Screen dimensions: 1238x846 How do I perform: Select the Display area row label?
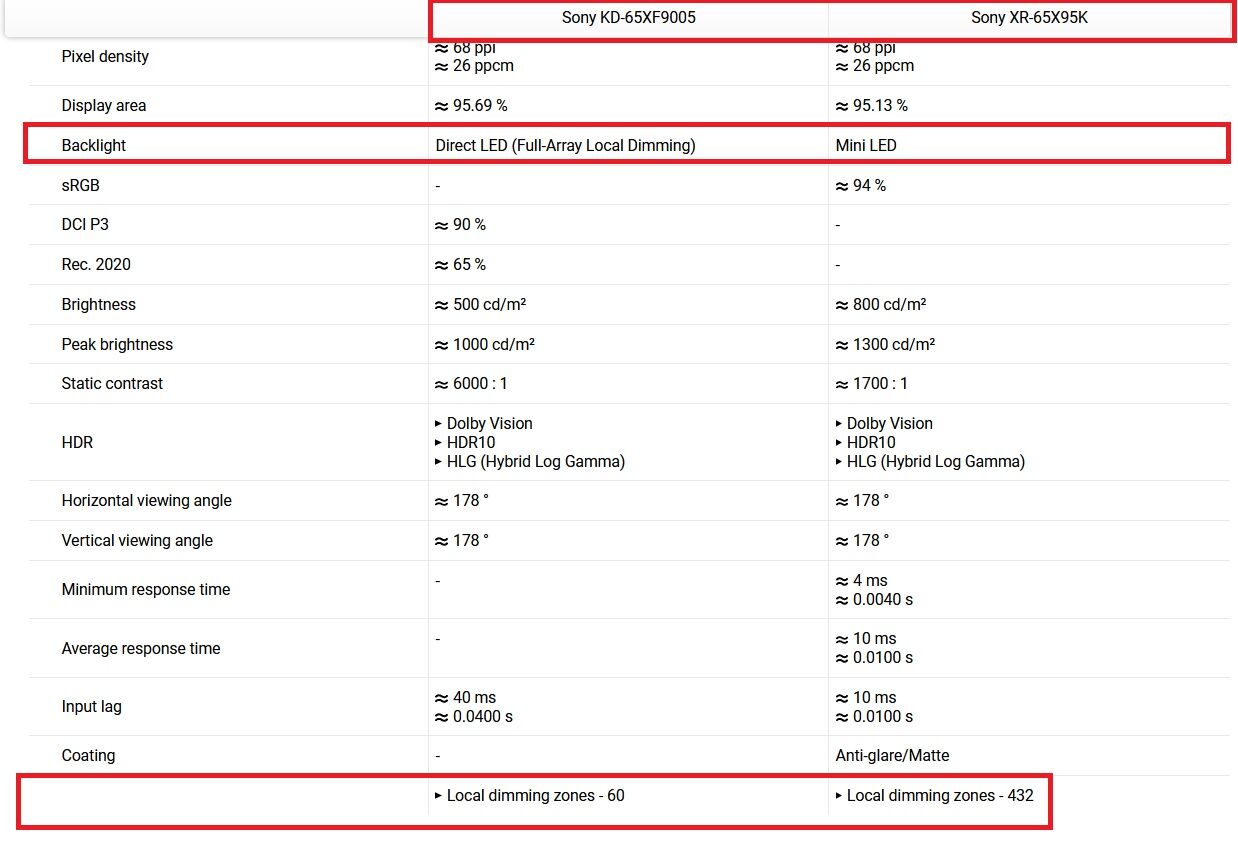coord(104,105)
